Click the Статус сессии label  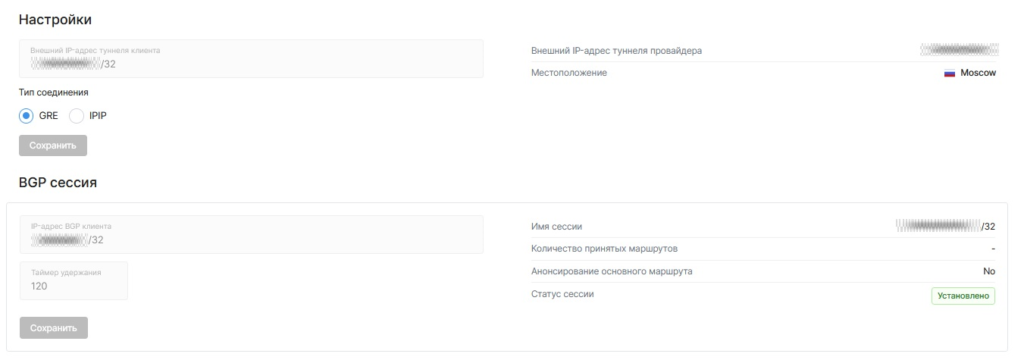[x=563, y=294]
